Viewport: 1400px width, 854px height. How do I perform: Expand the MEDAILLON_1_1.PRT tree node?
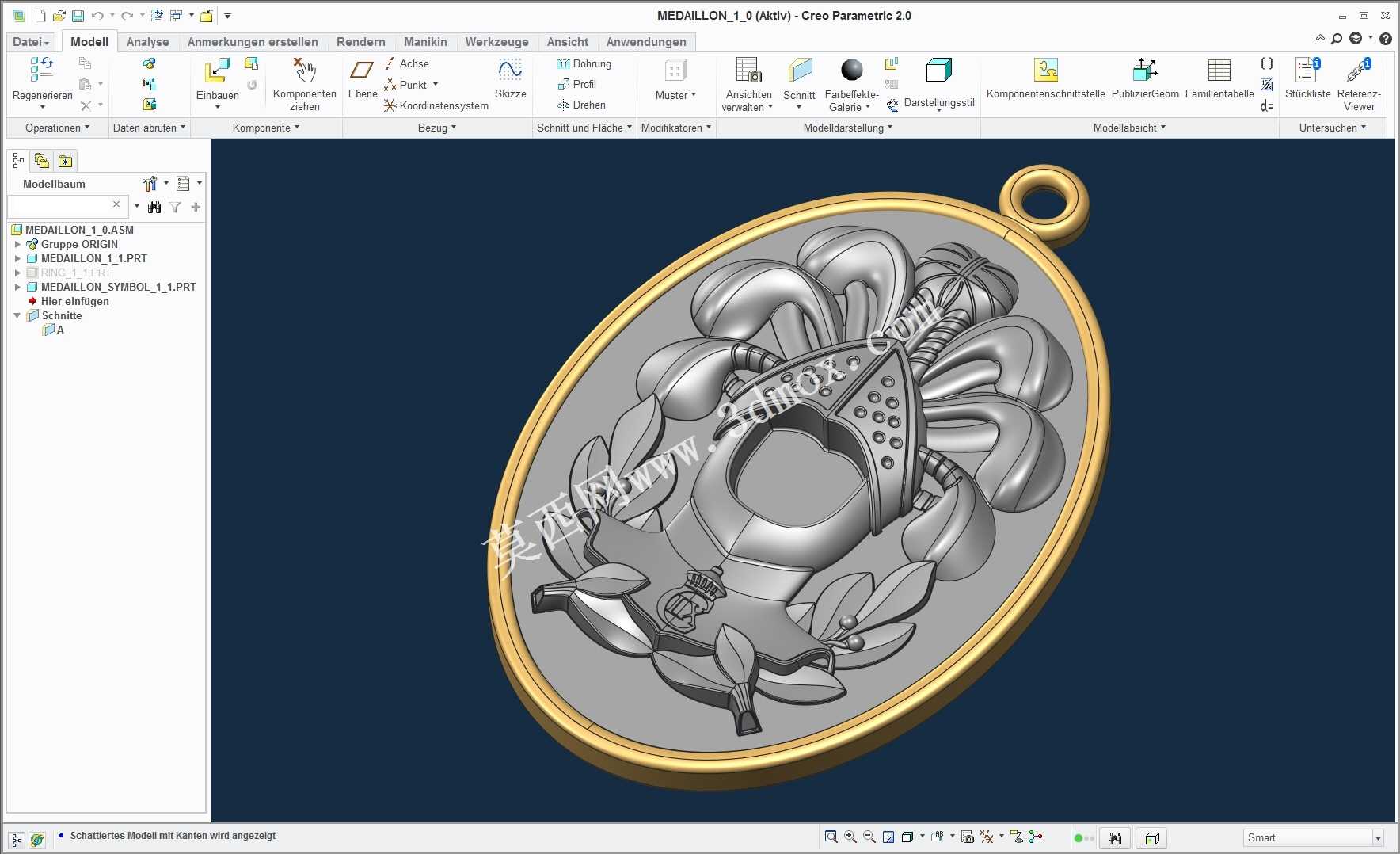click(17, 258)
